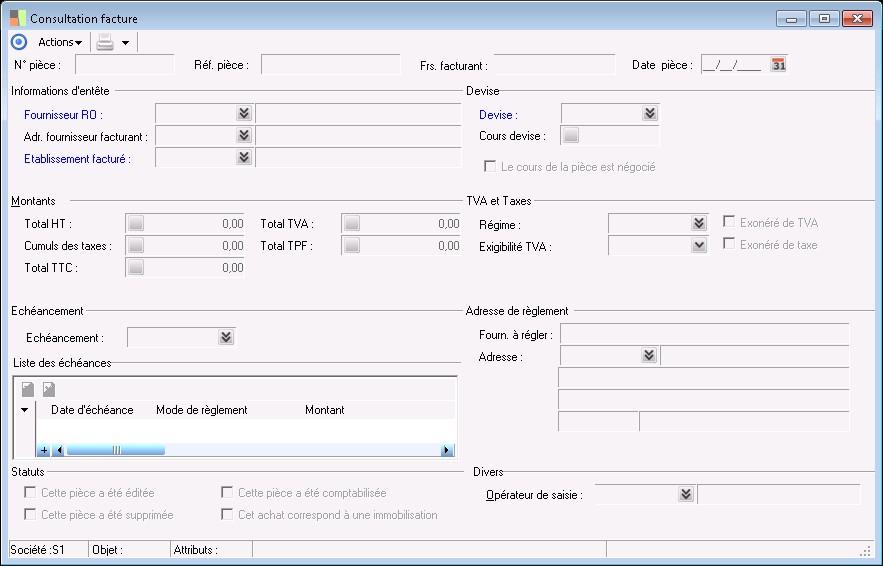Click the Total HT calculator button

(136, 224)
